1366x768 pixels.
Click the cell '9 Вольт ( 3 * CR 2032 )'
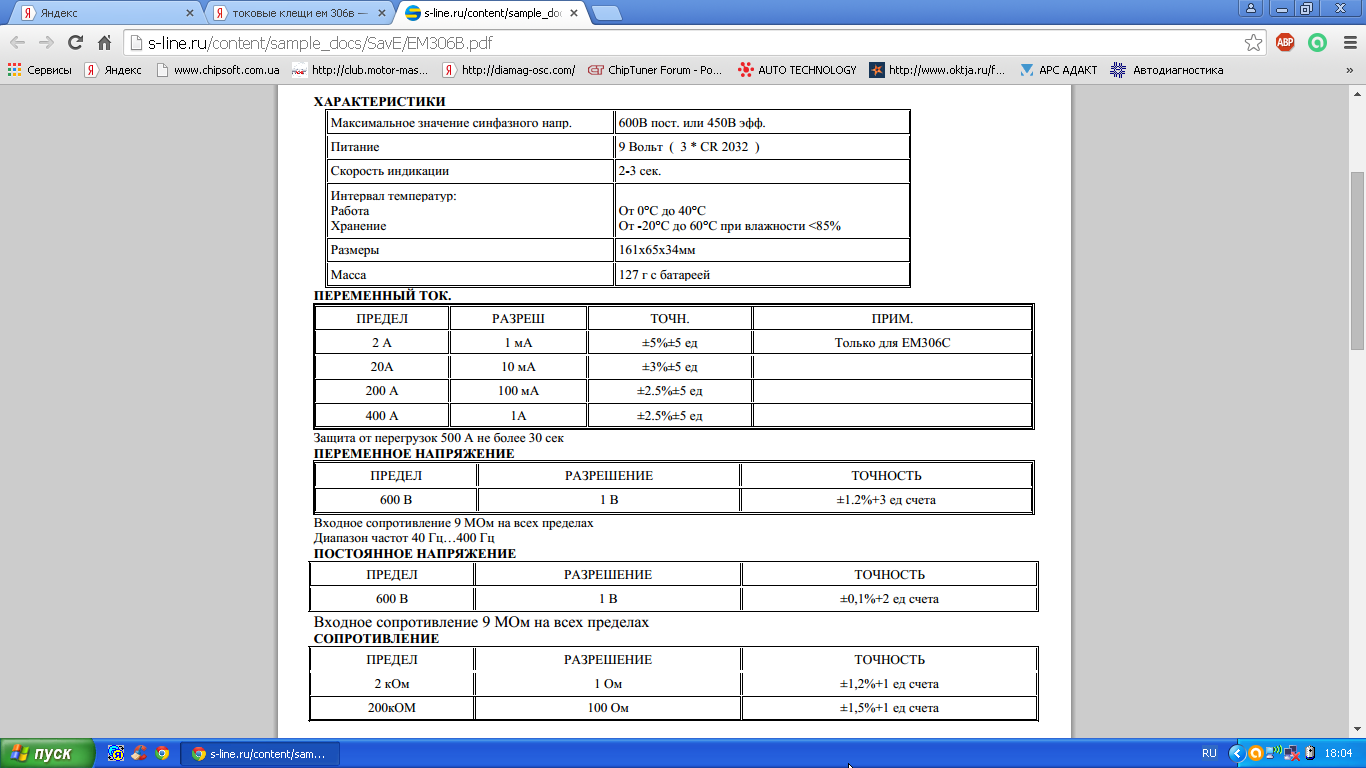[x=762, y=147]
